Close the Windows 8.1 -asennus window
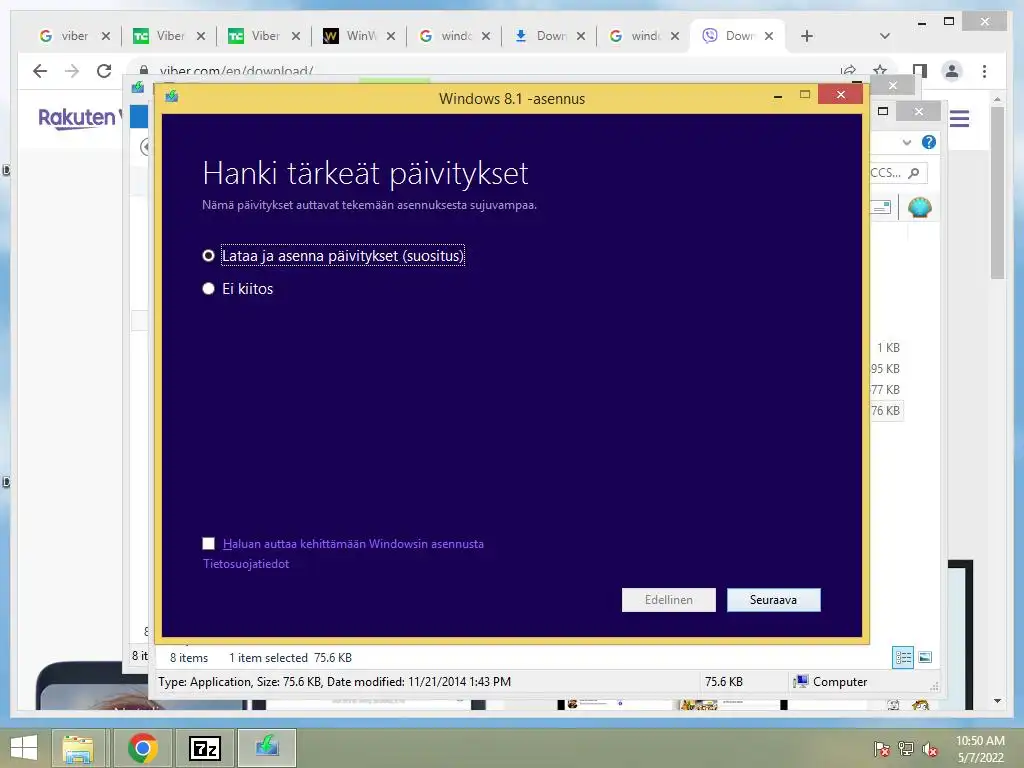Screen dimensions: 1024x768 tap(840, 95)
